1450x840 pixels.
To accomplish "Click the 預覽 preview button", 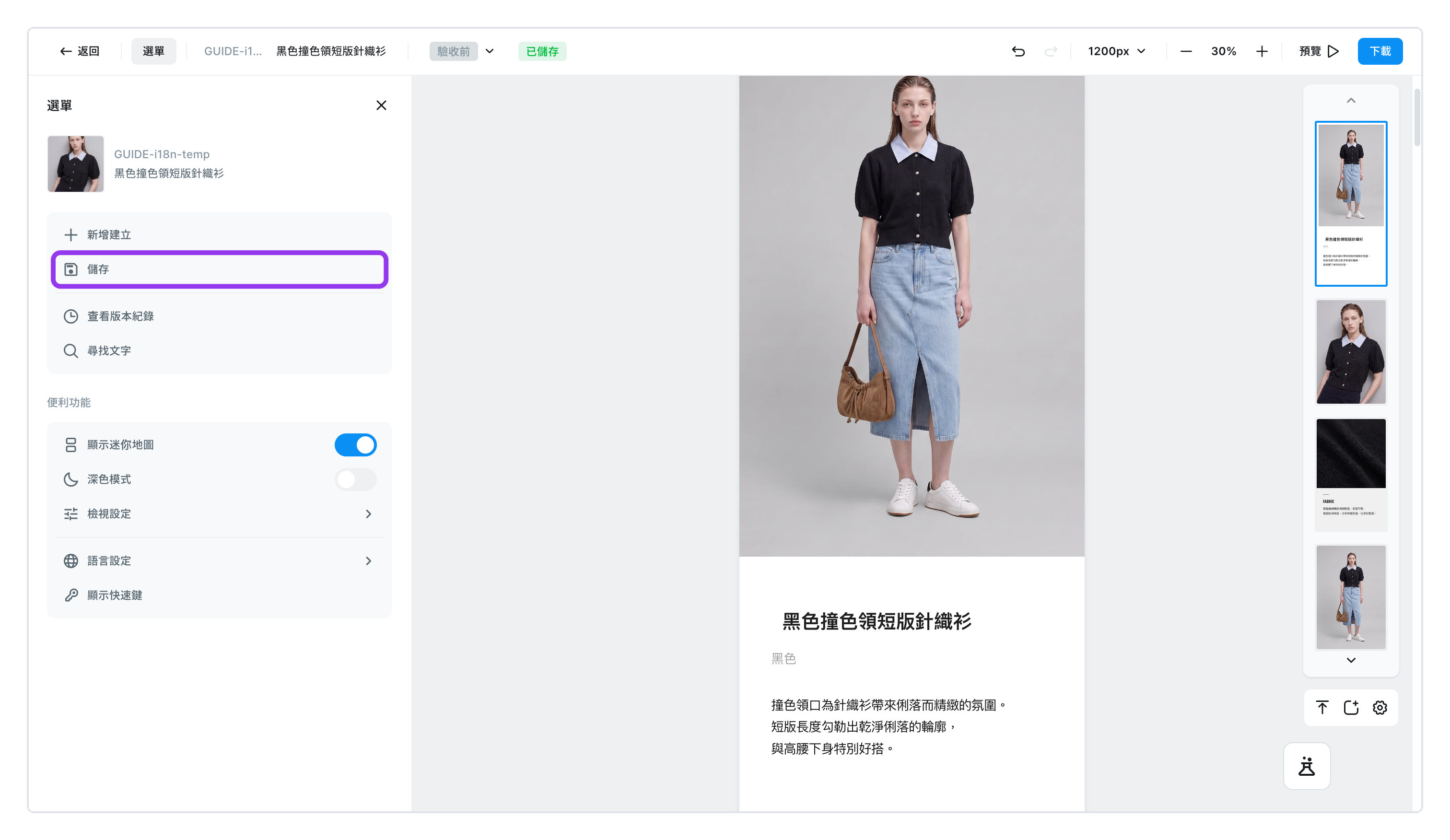I will 1319,51.
